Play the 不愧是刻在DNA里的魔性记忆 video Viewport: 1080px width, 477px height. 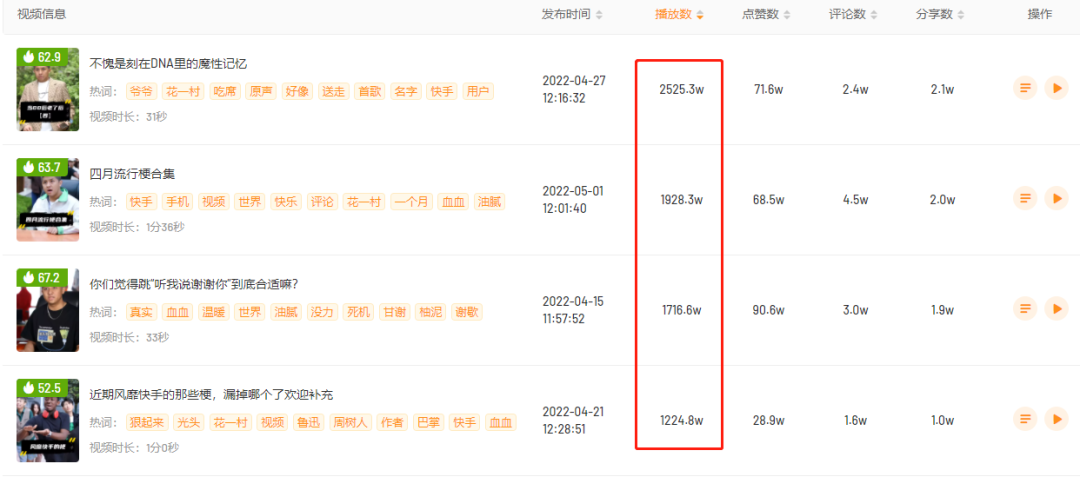[x=1056, y=88]
